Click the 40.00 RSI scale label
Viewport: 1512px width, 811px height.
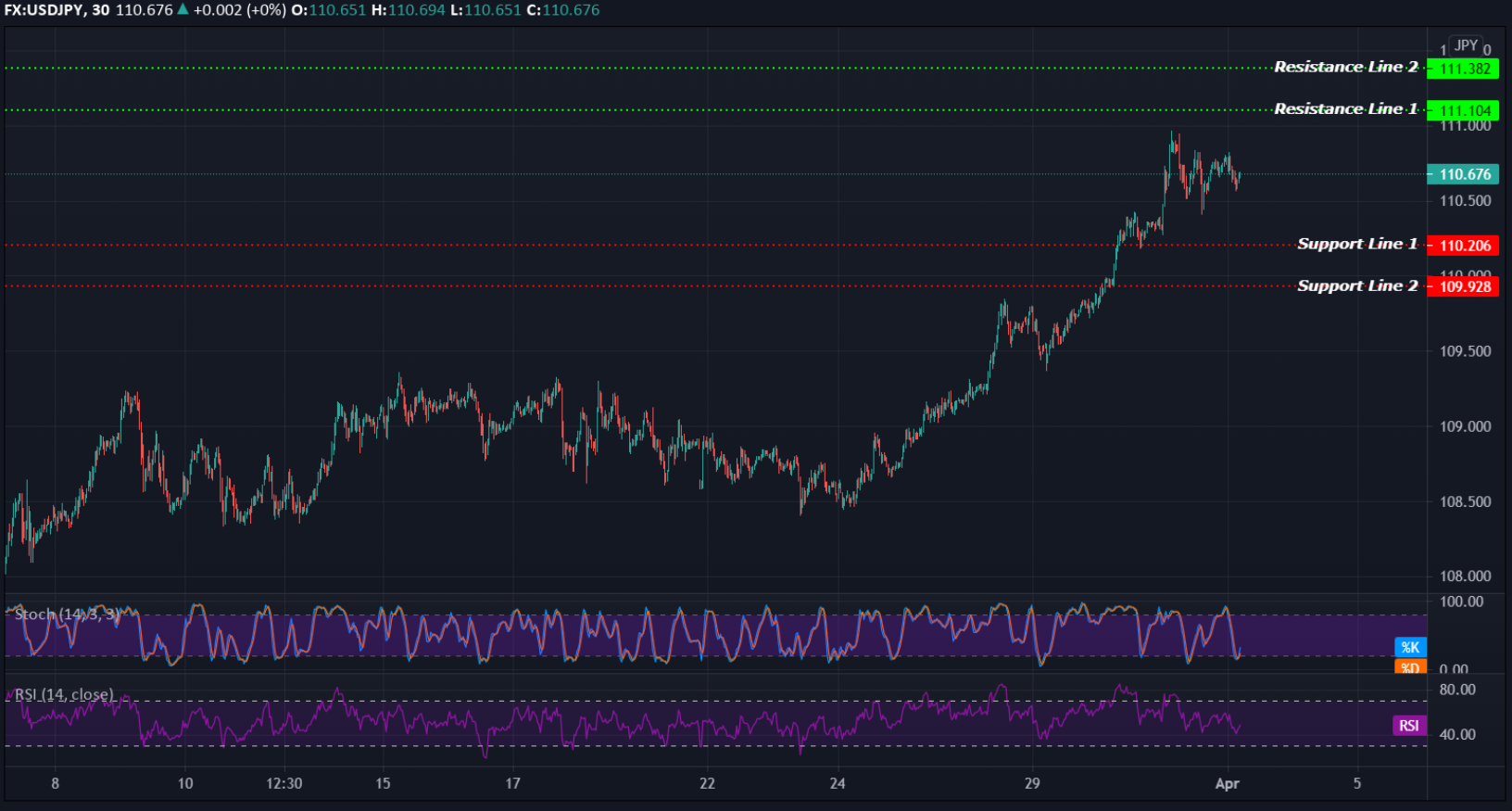(1457, 734)
